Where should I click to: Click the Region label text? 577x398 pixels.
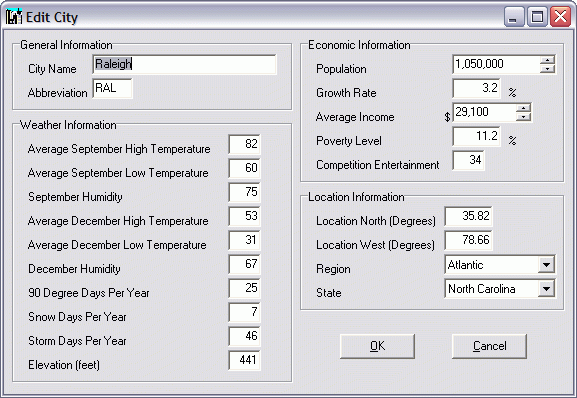[x=333, y=269]
